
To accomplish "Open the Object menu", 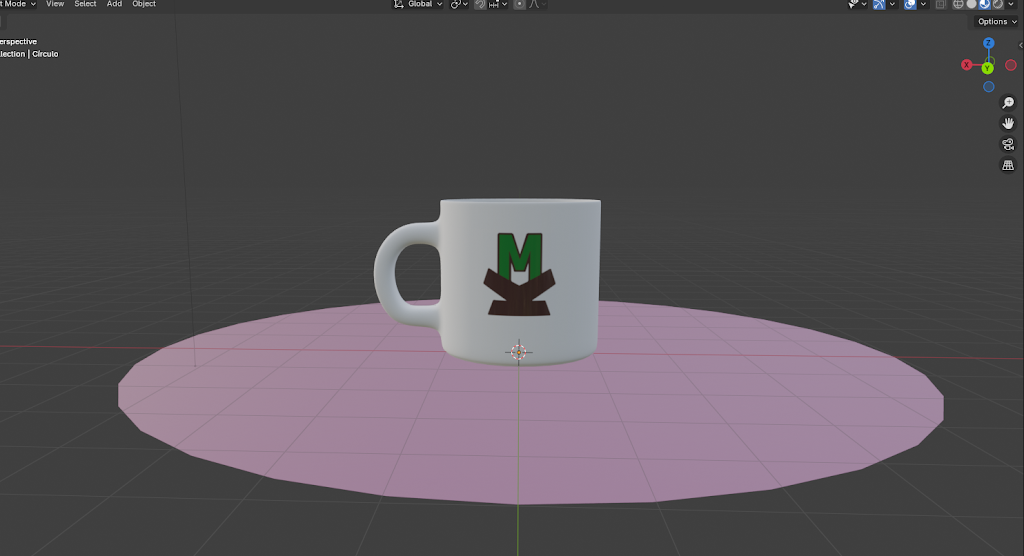I will coord(144,4).
